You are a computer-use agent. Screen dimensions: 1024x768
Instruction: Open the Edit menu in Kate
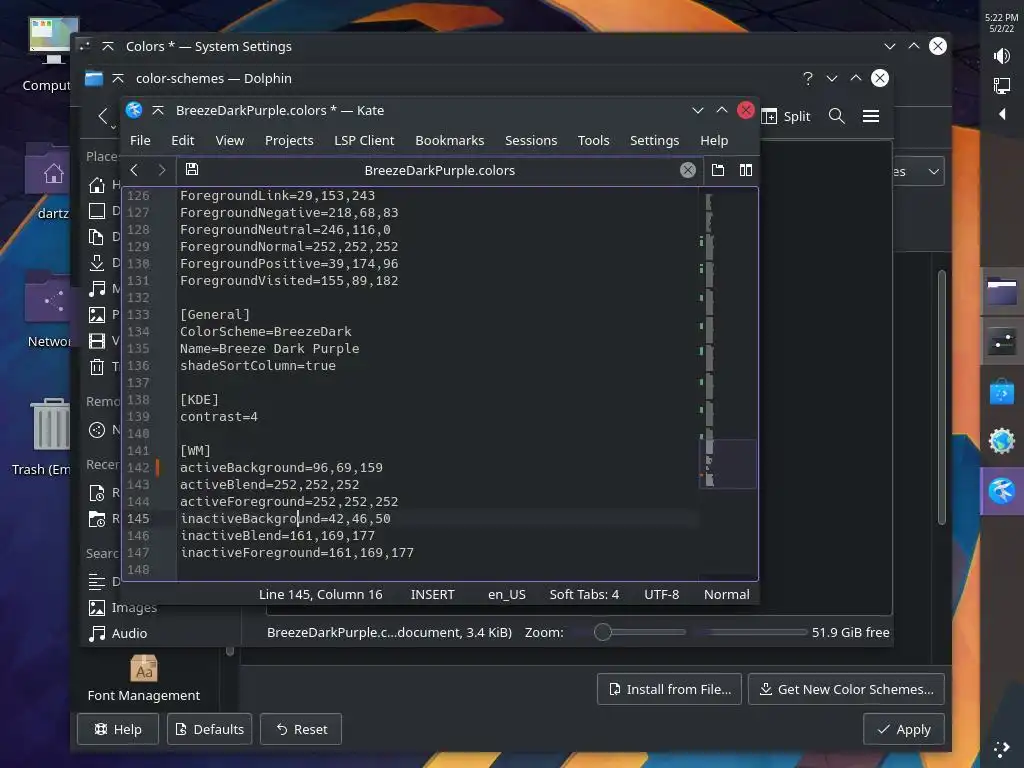(x=183, y=140)
